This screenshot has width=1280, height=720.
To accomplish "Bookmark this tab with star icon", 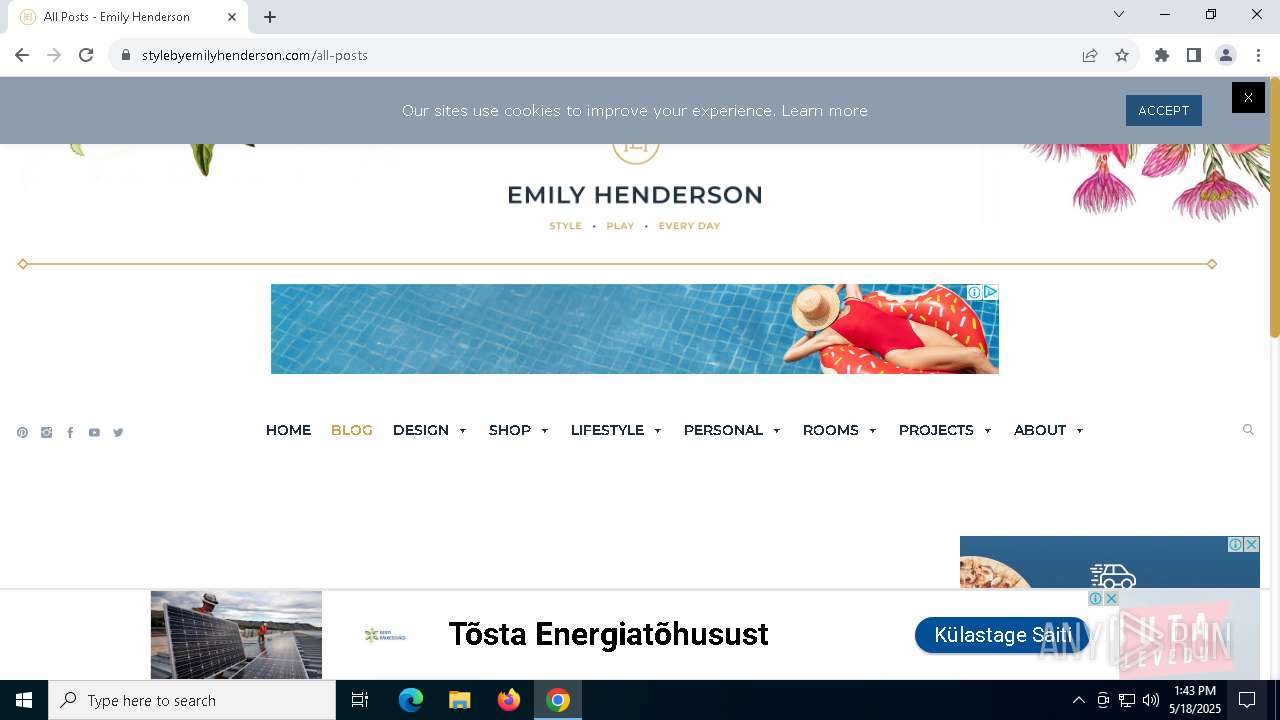I will [1122, 55].
